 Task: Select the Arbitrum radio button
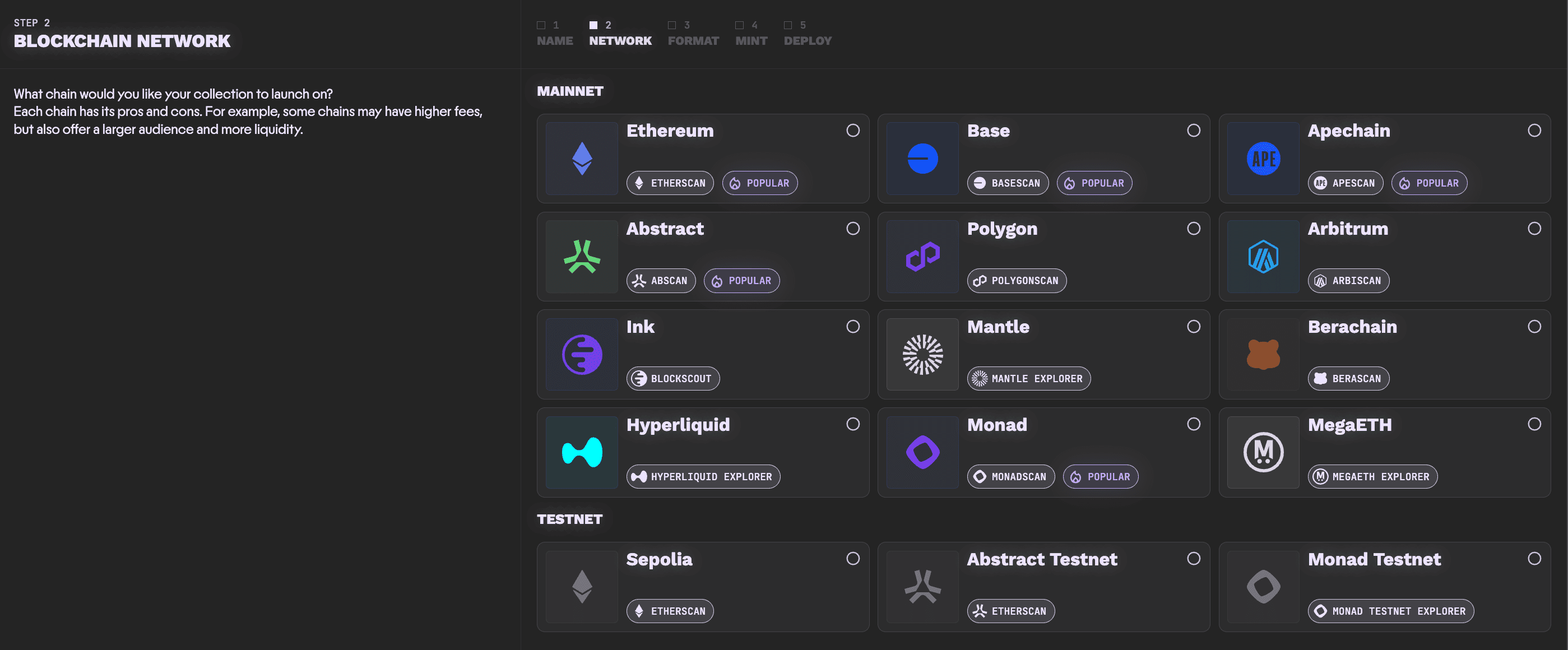[x=1534, y=229]
